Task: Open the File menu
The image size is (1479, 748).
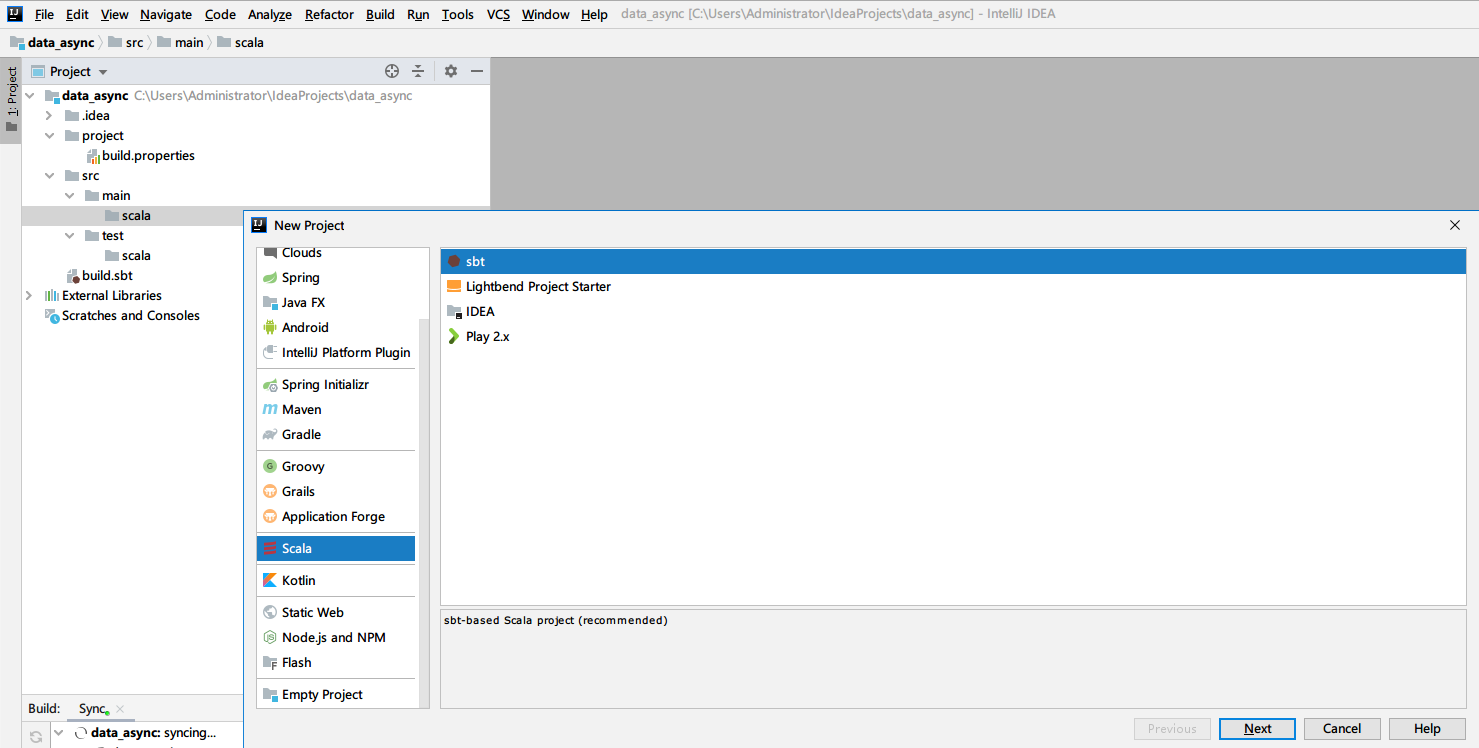Action: pyautogui.click(x=45, y=15)
